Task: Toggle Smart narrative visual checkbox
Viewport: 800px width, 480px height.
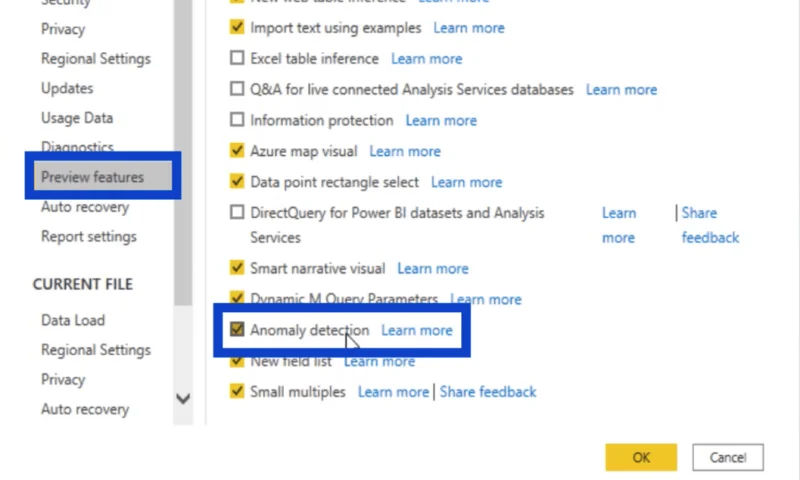Action: (x=237, y=267)
